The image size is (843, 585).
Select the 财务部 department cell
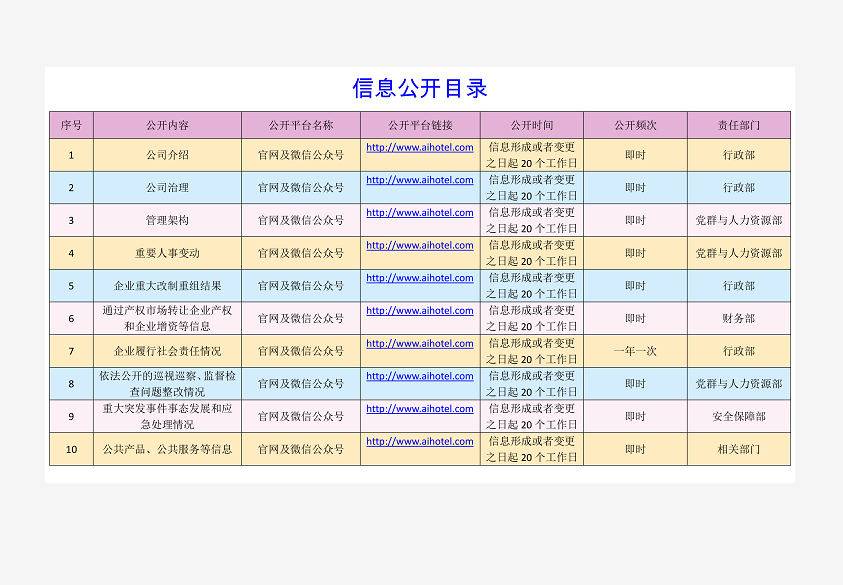tap(739, 318)
